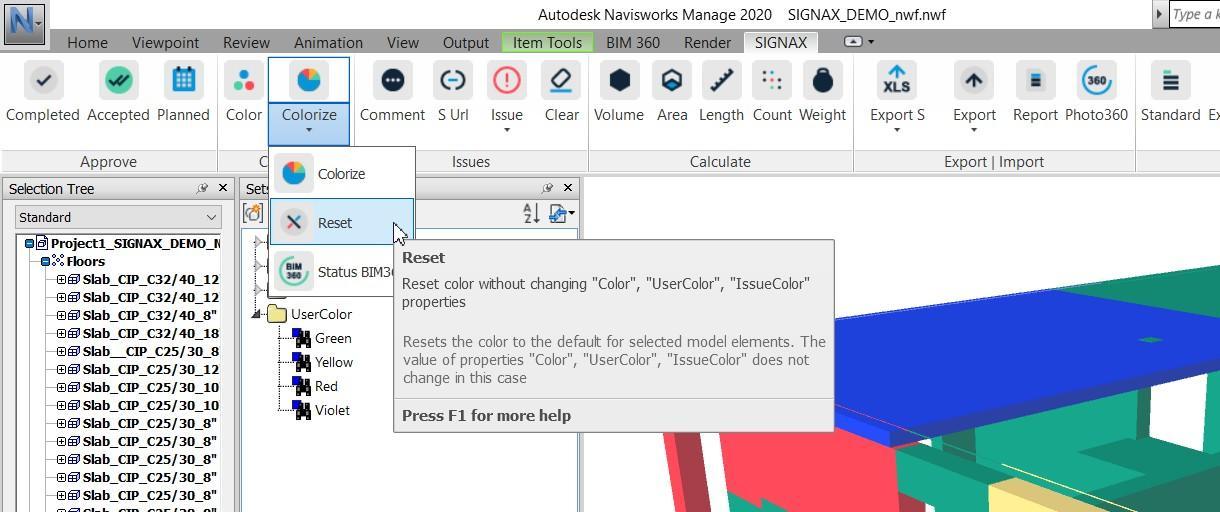The width and height of the screenshot is (1220, 512).
Task: Click the Export upload-arrow icon
Action: click(x=974, y=80)
